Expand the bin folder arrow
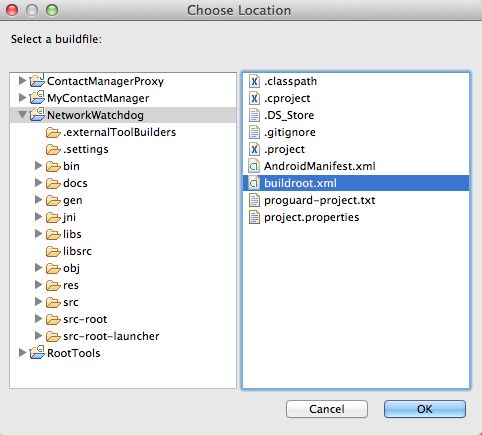This screenshot has height=435, width=482. tap(38, 166)
